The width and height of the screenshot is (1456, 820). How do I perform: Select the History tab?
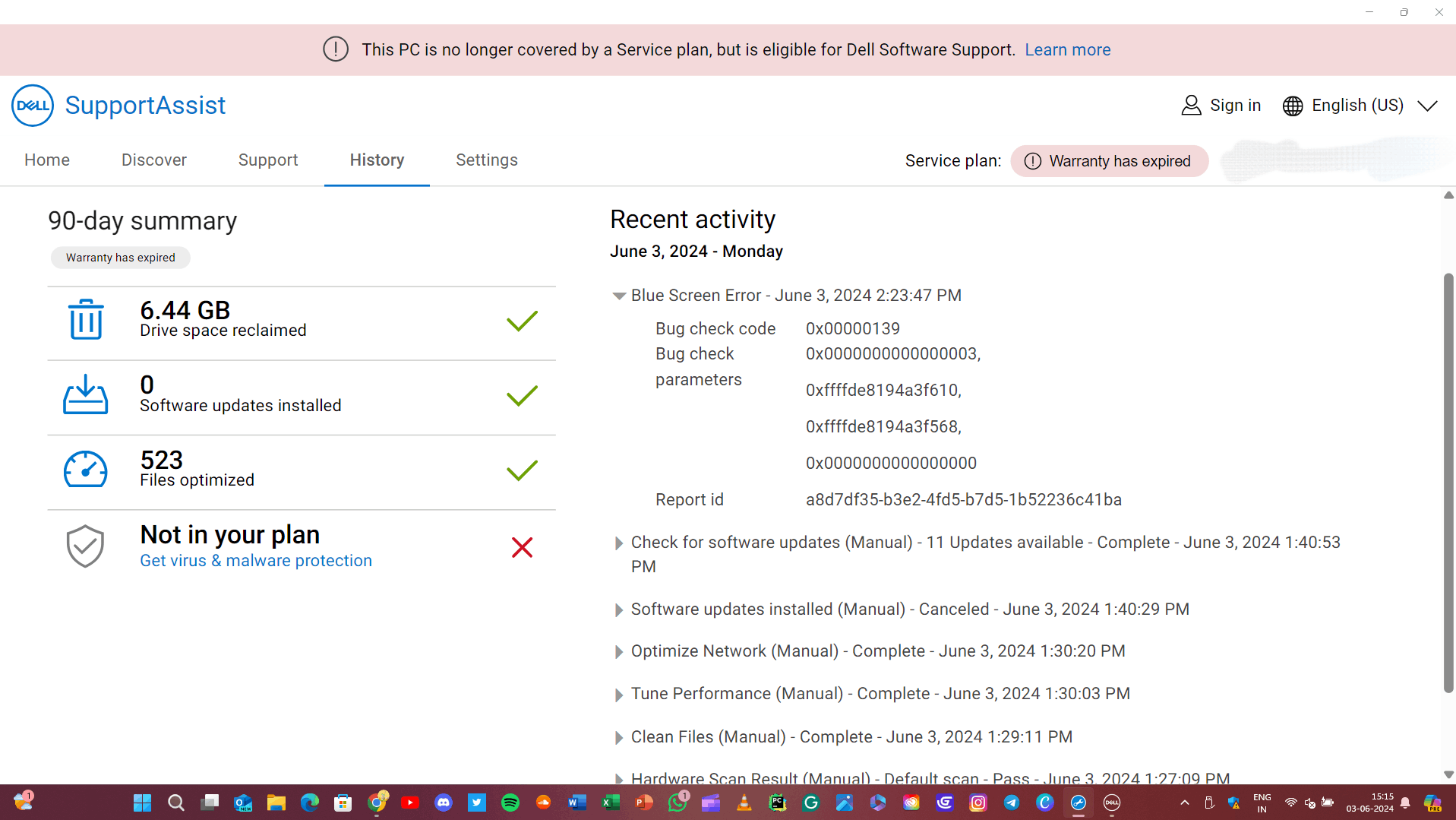pos(377,160)
